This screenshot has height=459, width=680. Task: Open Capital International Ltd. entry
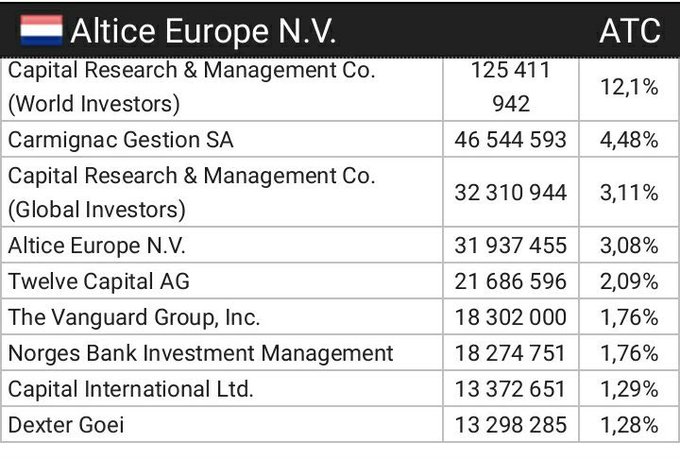coord(131,389)
